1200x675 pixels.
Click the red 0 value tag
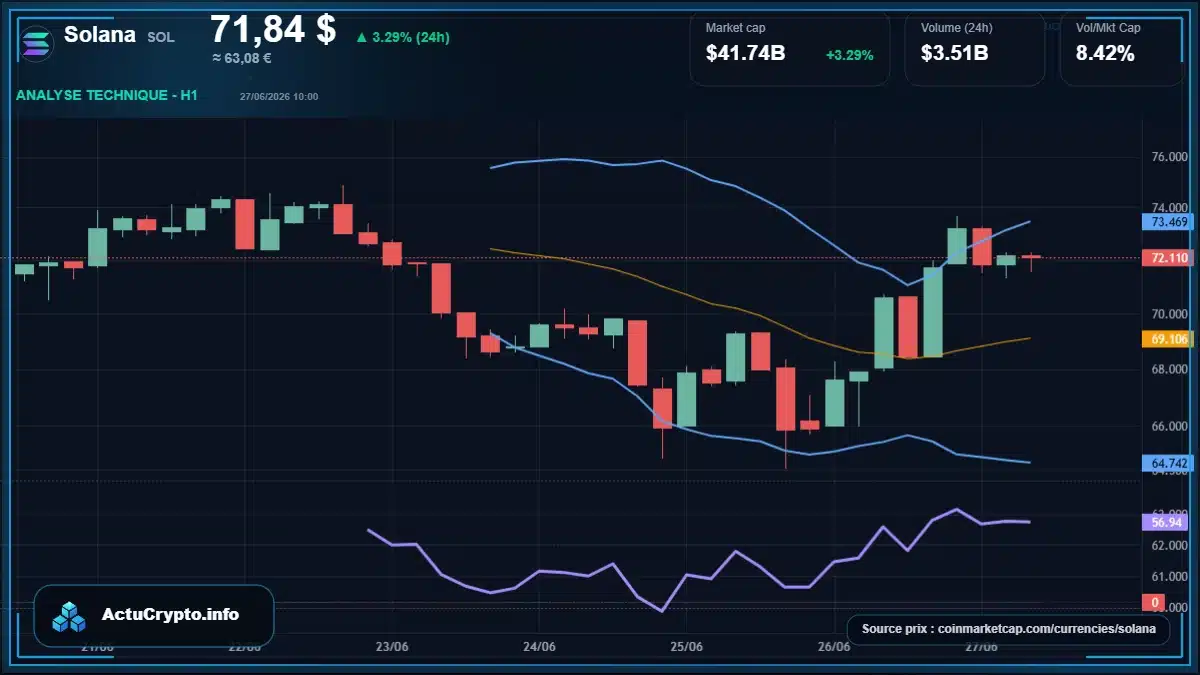(1154, 603)
